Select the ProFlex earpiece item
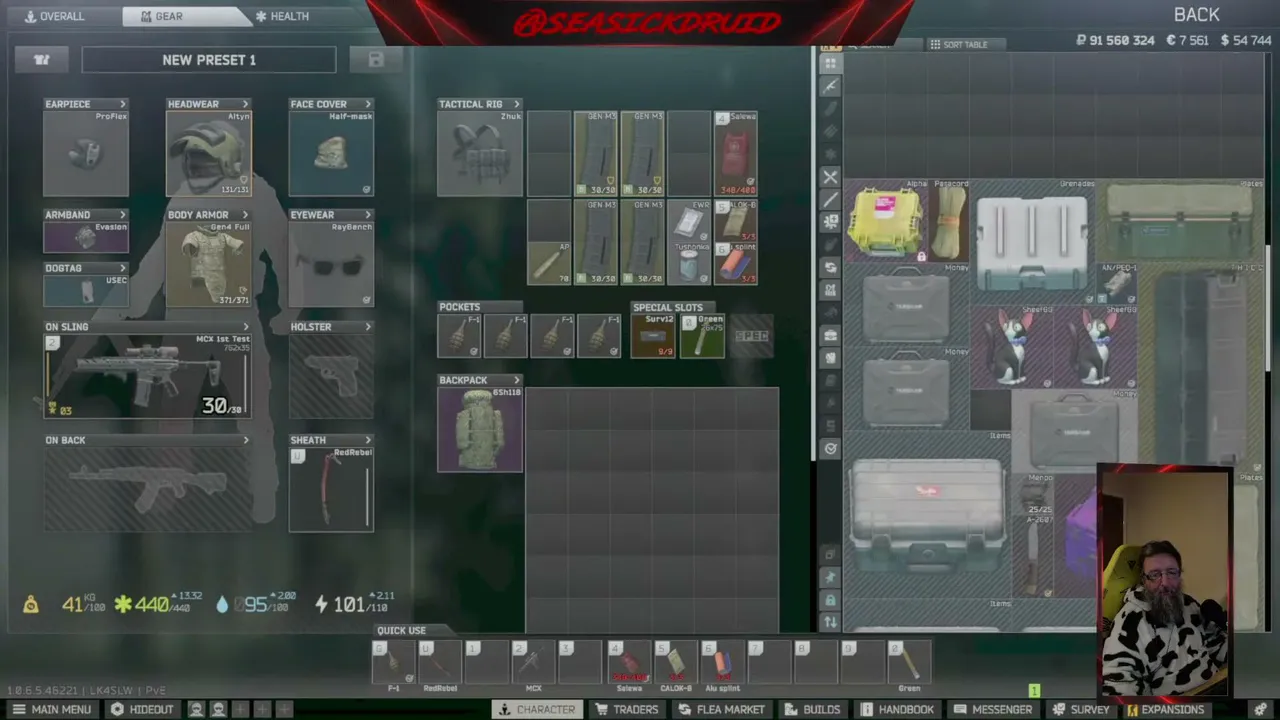Image resolution: width=1280 pixels, height=720 pixels. [x=86, y=153]
